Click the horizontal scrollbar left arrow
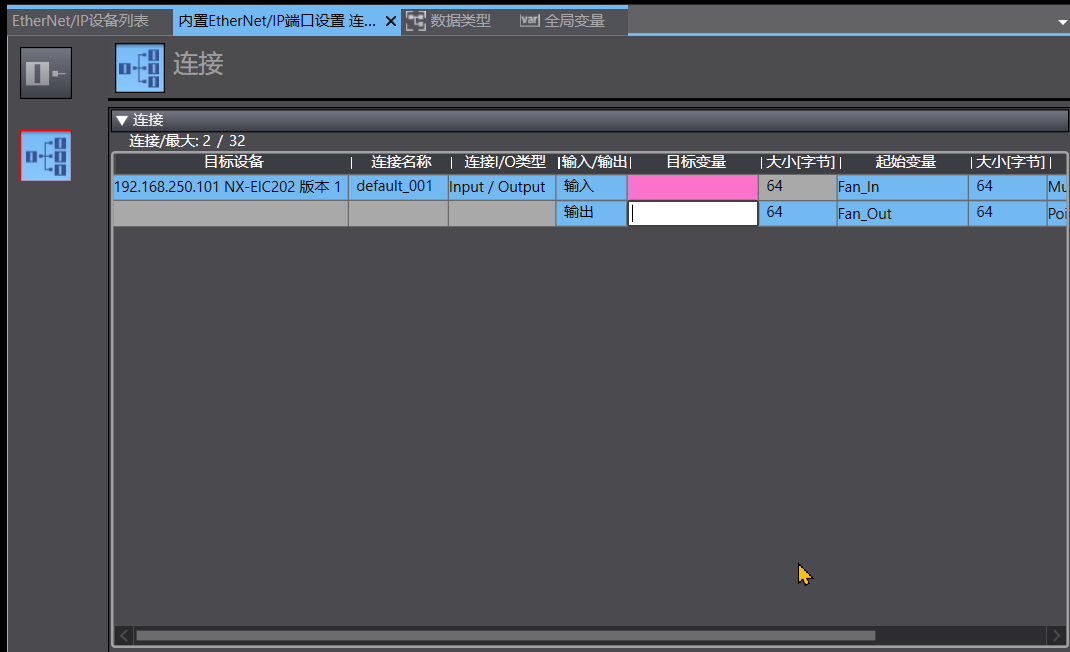1070x652 pixels. click(124, 635)
